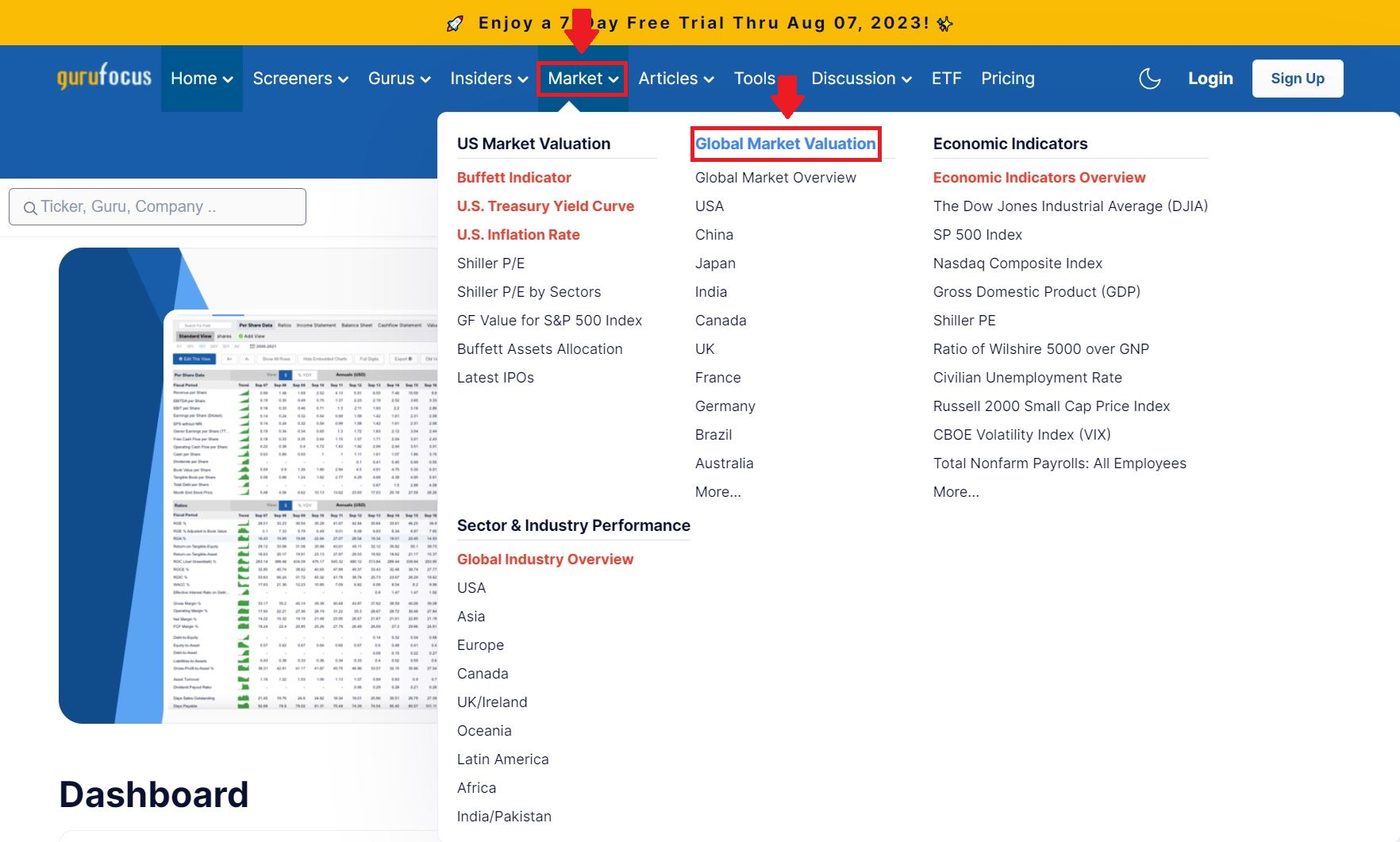
Task: Select China market valuation
Action: pyautogui.click(x=714, y=235)
